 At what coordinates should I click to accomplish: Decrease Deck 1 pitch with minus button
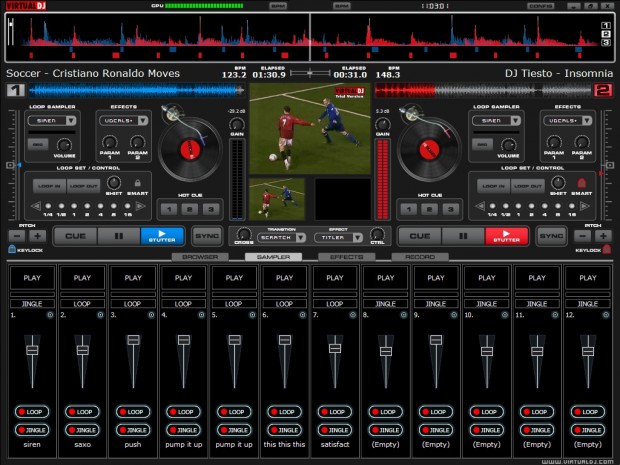click(17, 236)
